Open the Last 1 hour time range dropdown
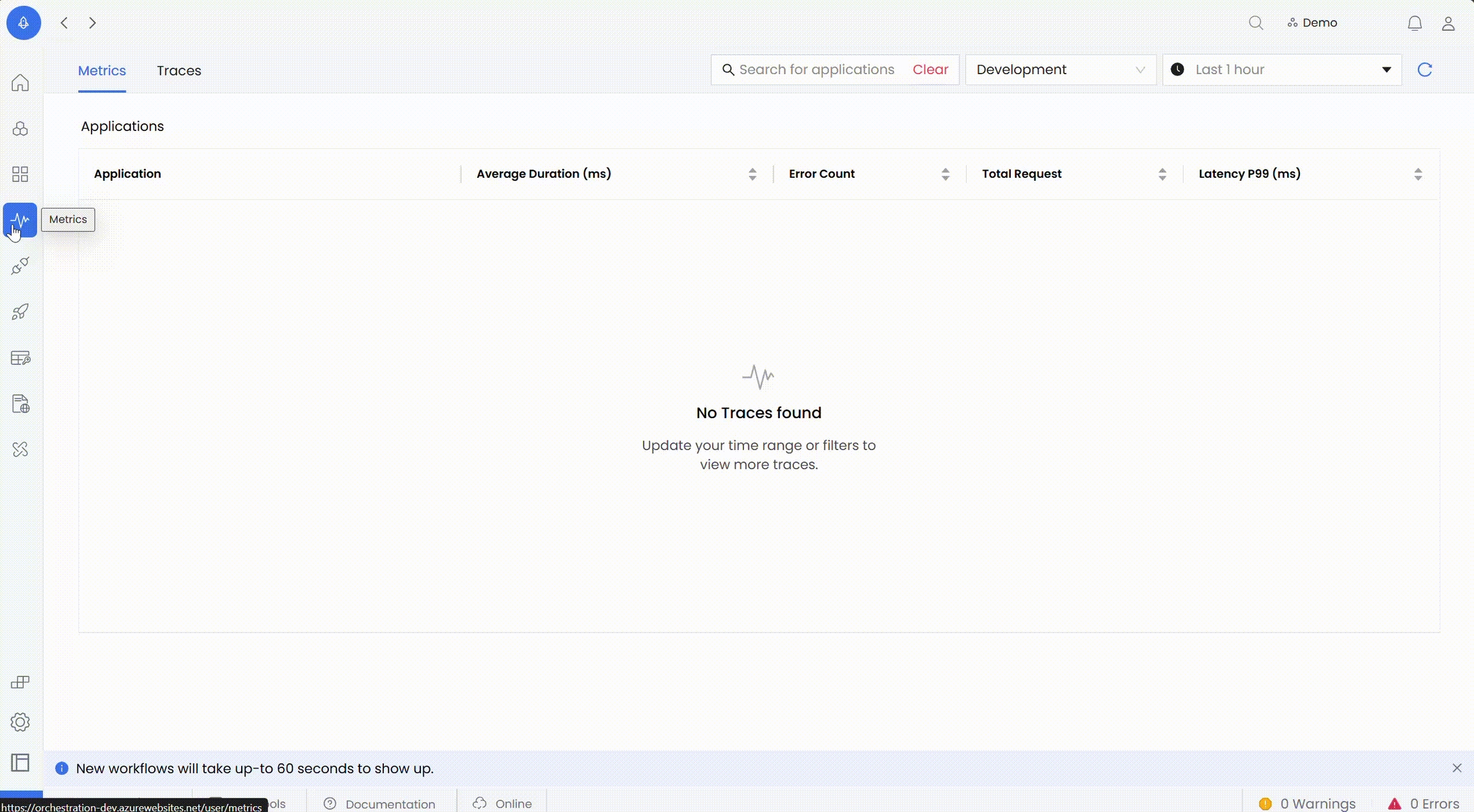Screen dimensions: 1474x812 (1281, 70)
